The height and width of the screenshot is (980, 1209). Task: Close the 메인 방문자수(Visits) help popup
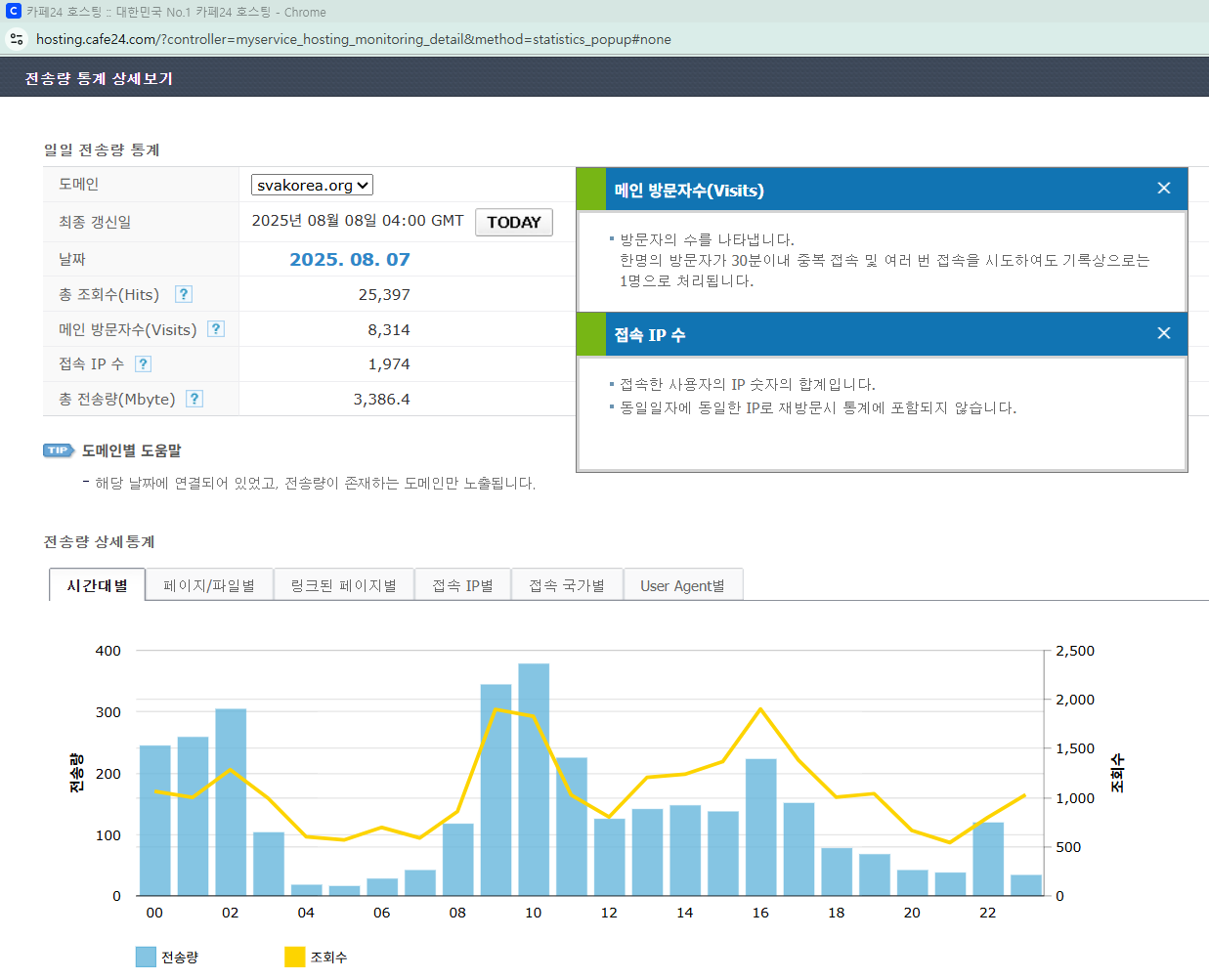pyautogui.click(x=1163, y=189)
